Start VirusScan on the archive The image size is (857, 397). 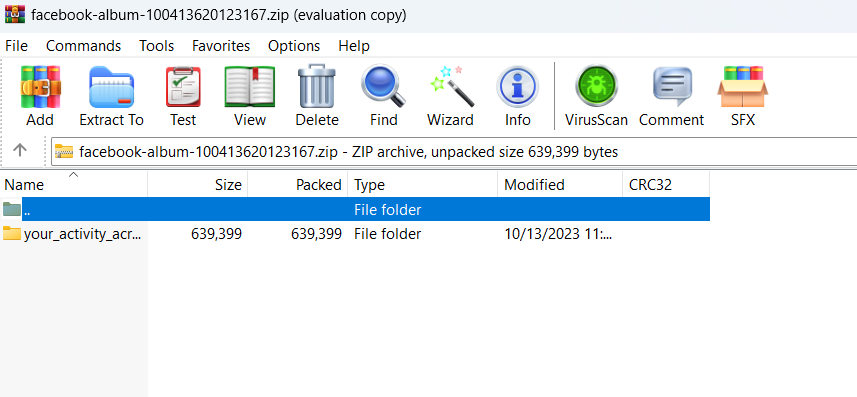point(596,86)
